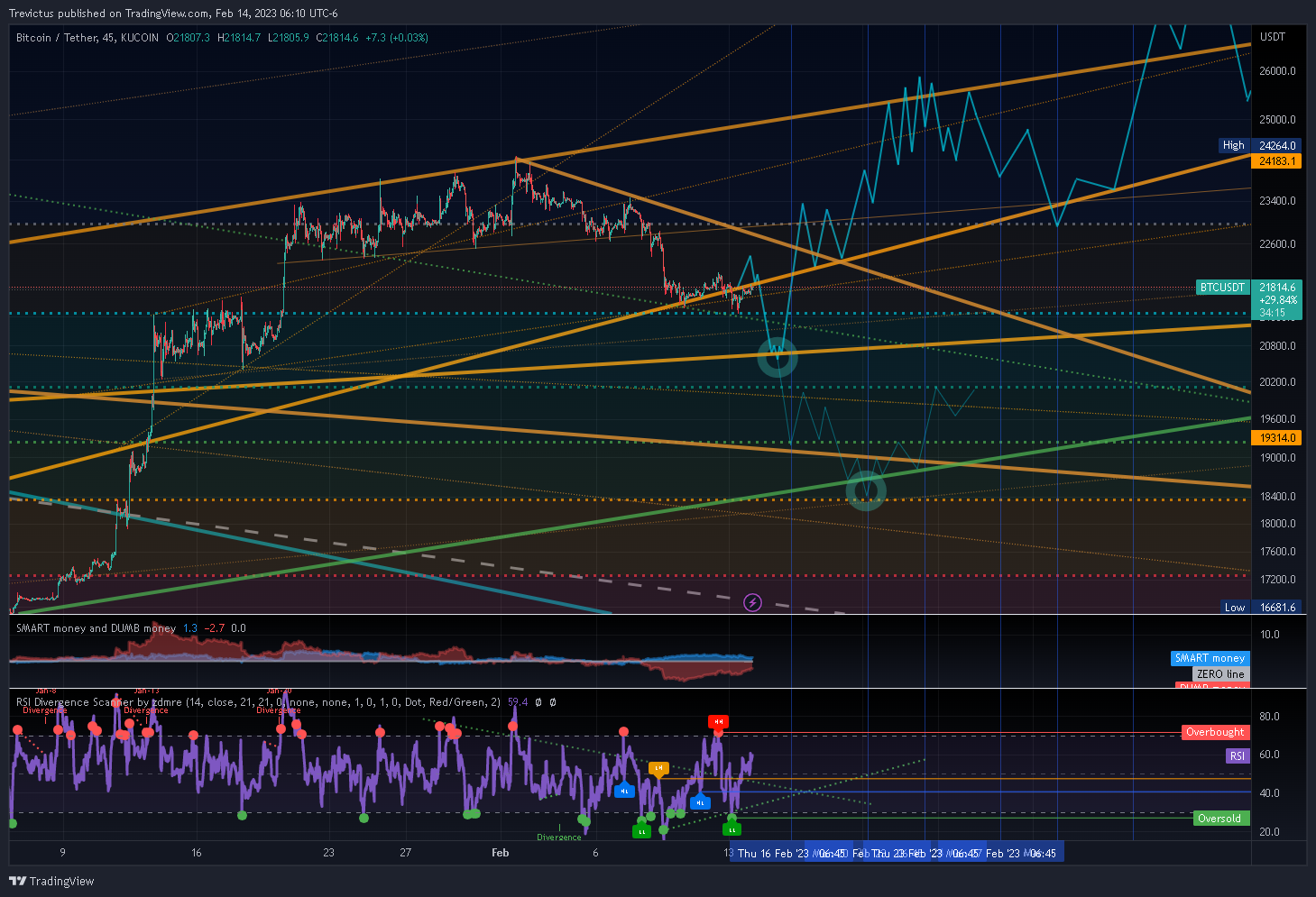Click the green Divergence label on RSI pane
Image resolution: width=1316 pixels, height=897 pixels.
pyautogui.click(x=559, y=838)
